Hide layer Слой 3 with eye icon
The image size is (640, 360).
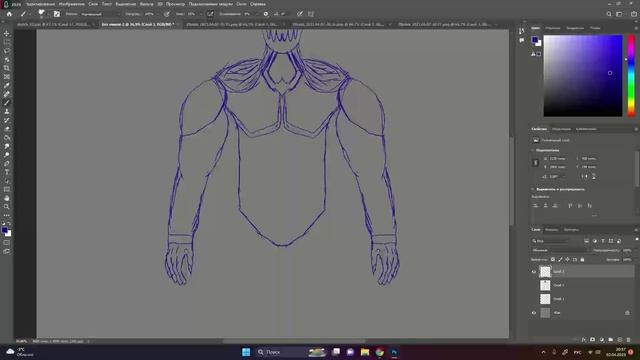point(534,271)
